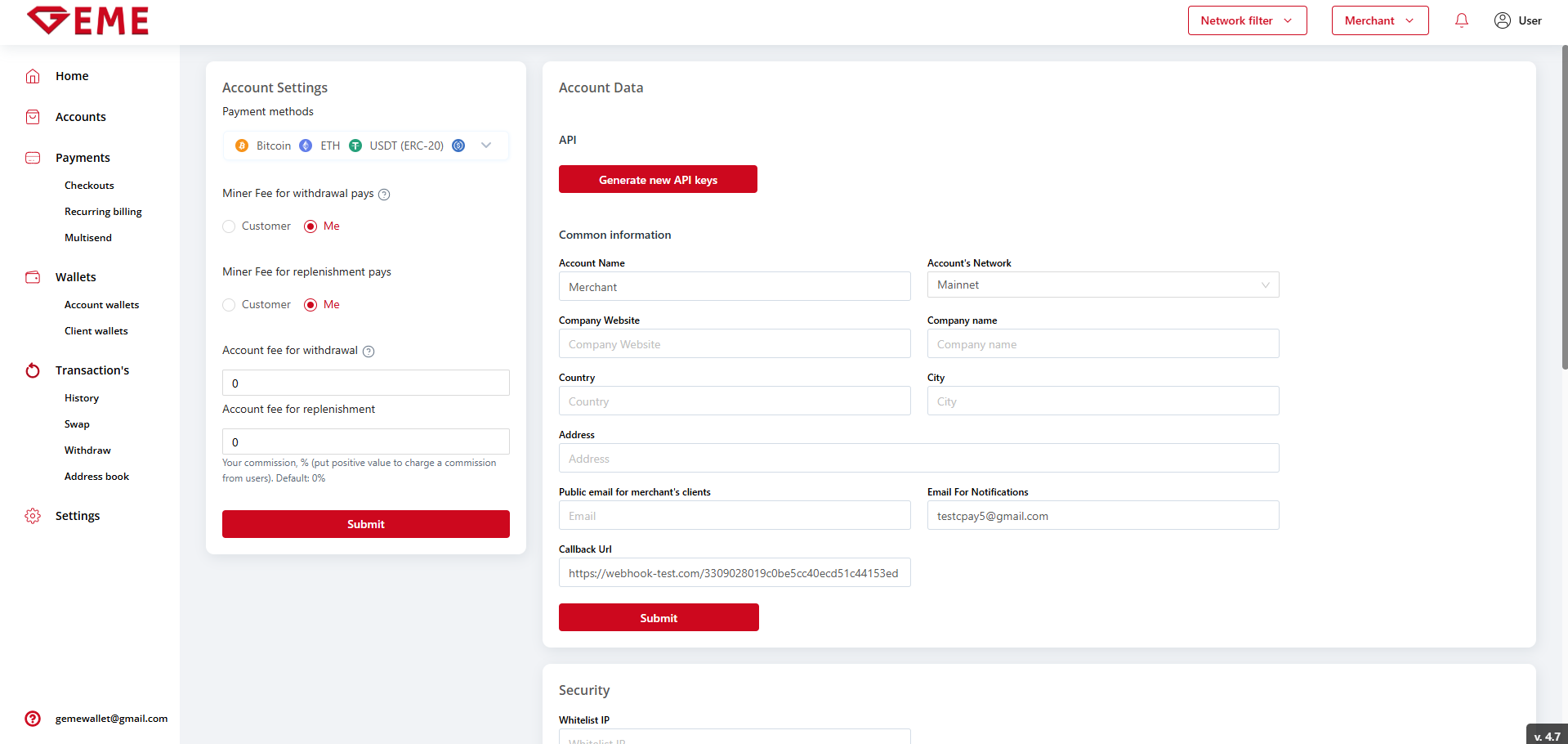Viewport: 1568px width, 744px height.
Task: Click Generate new API keys button
Action: tap(658, 180)
